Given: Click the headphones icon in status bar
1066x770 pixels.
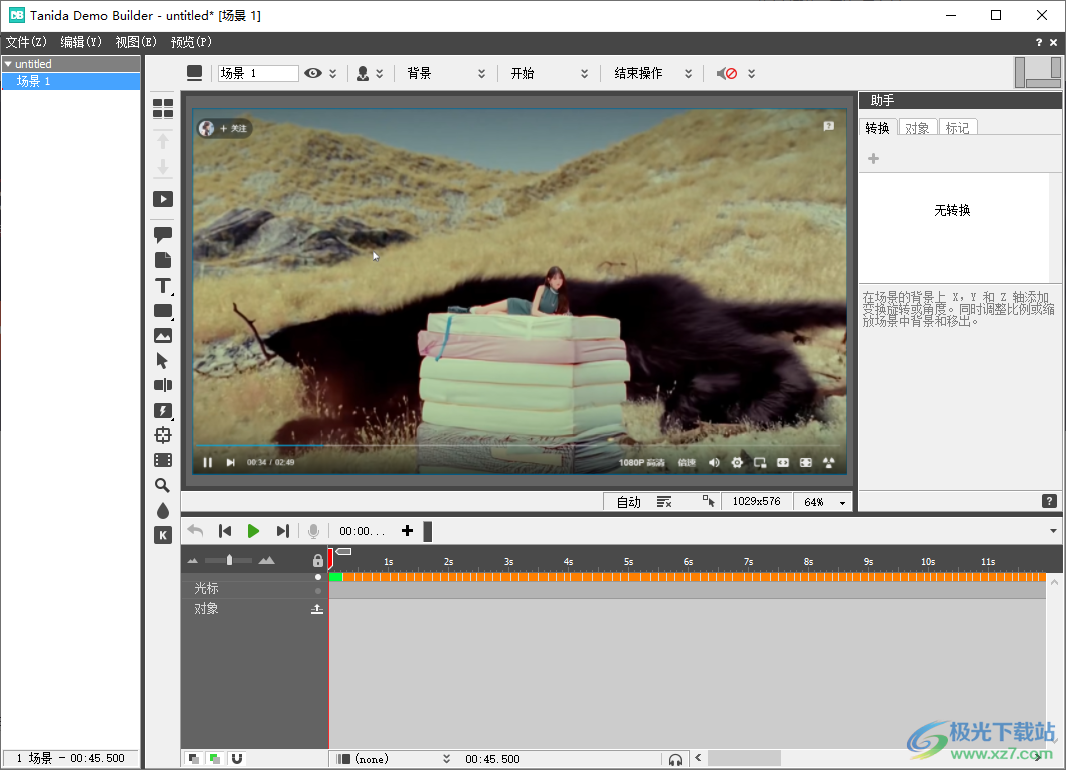Looking at the screenshot, I should [675, 759].
